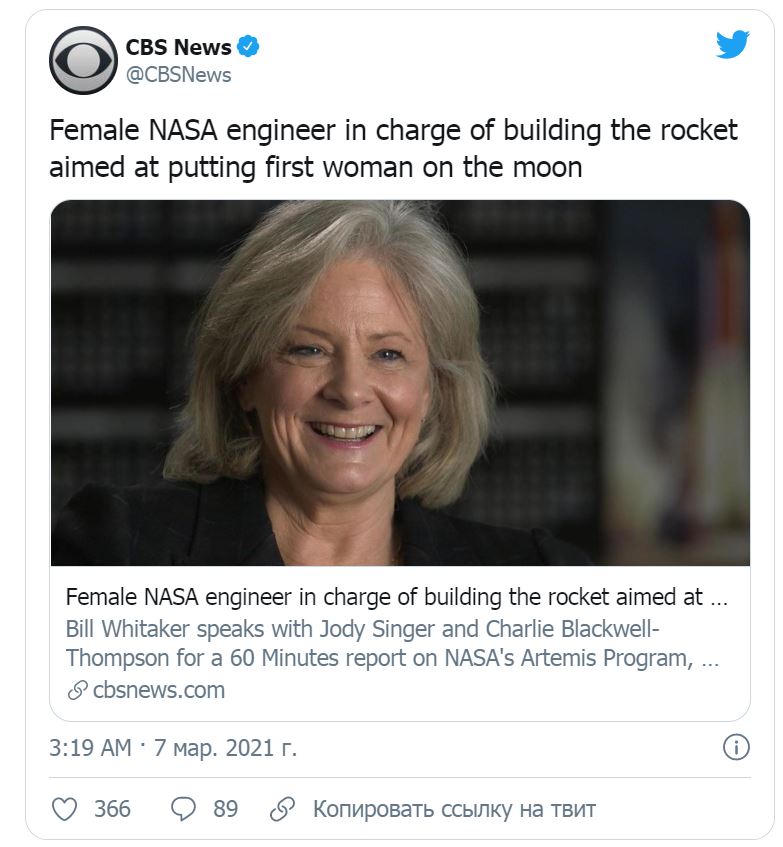Click the CBS News eye logo avatar
The width and height of the screenshot is (783, 847).
coord(83,60)
